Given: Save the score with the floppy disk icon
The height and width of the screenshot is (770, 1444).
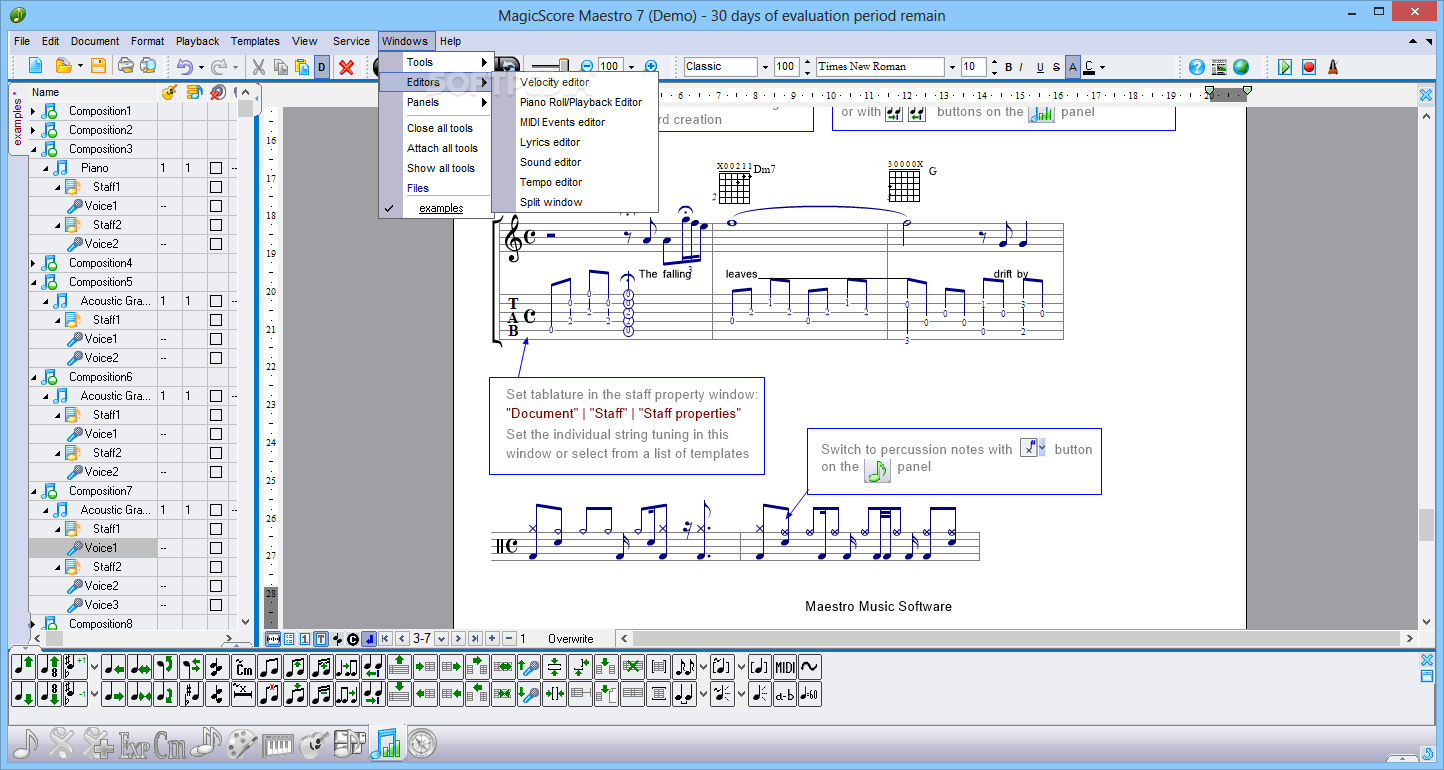Looking at the screenshot, I should [98, 66].
